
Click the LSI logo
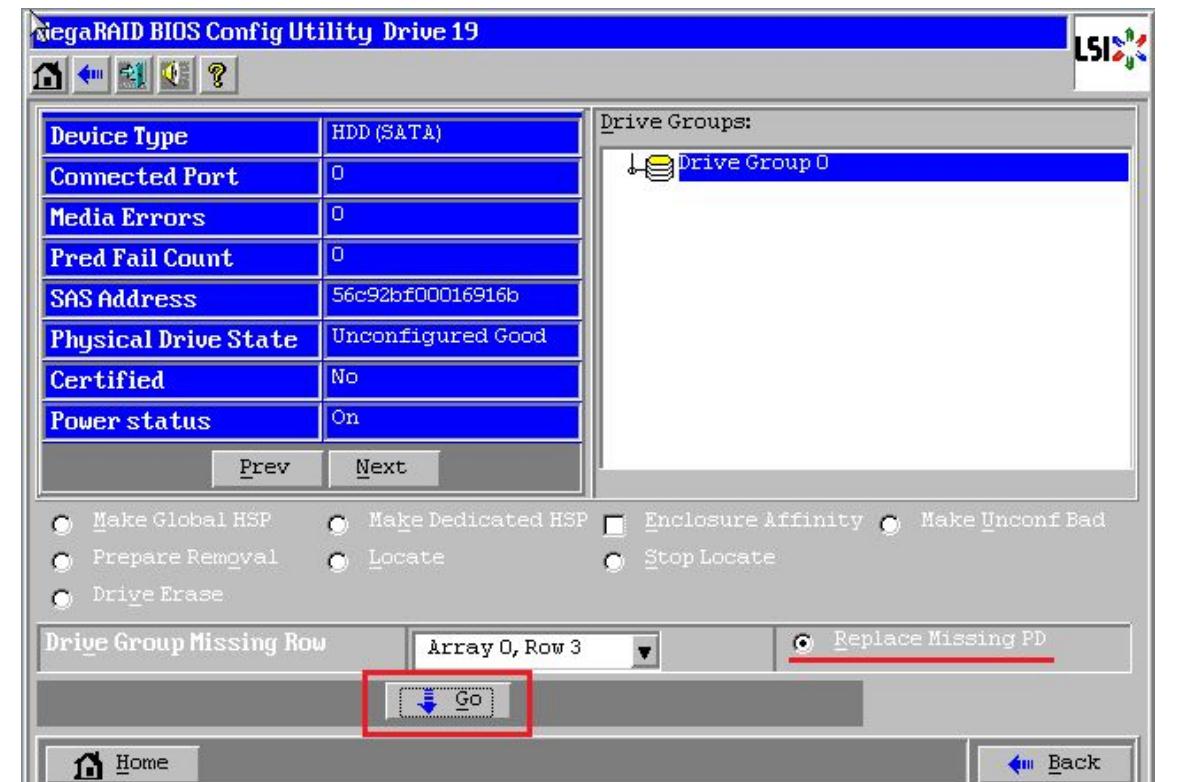(1110, 51)
